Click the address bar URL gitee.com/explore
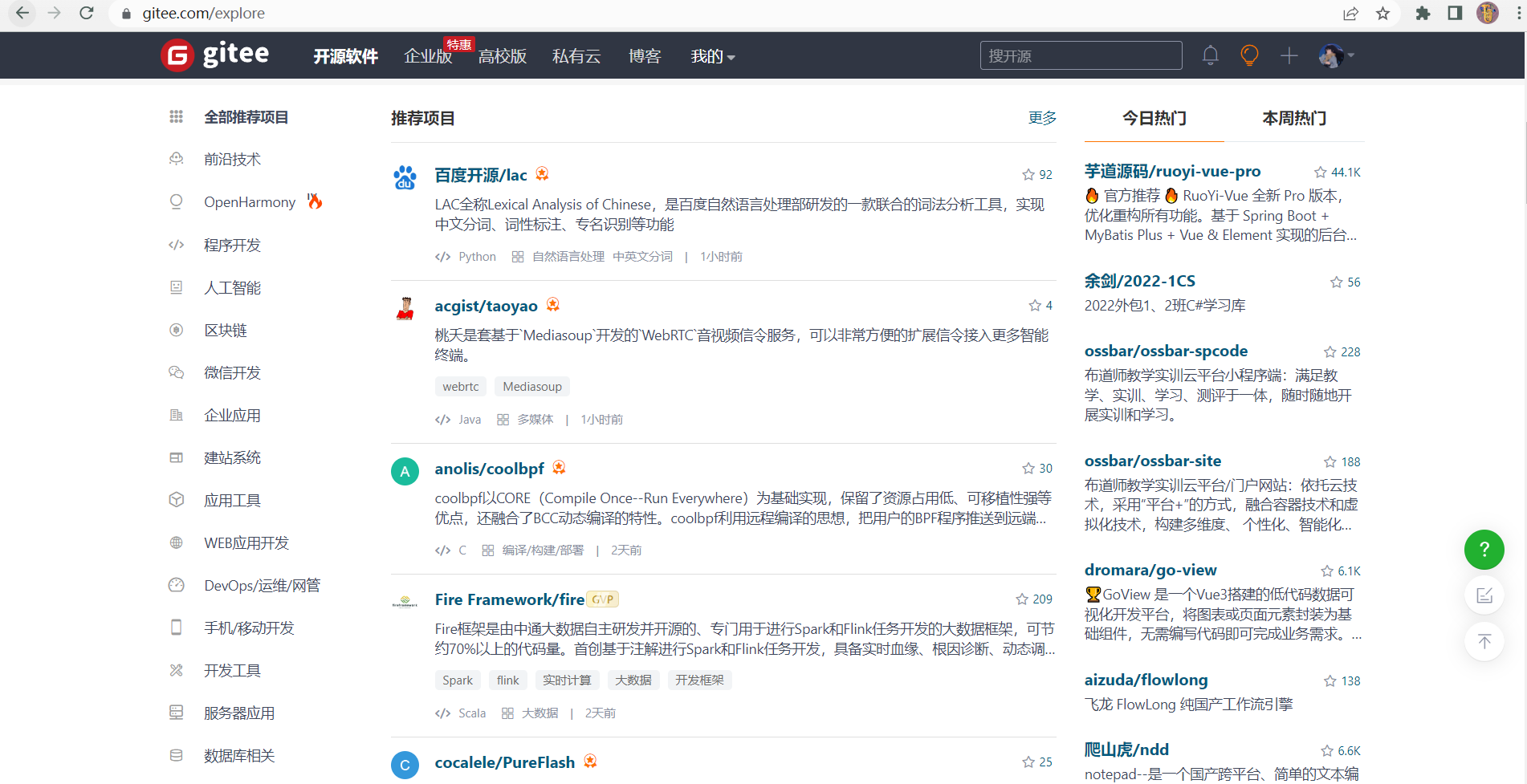The height and width of the screenshot is (784, 1527). [x=204, y=13]
